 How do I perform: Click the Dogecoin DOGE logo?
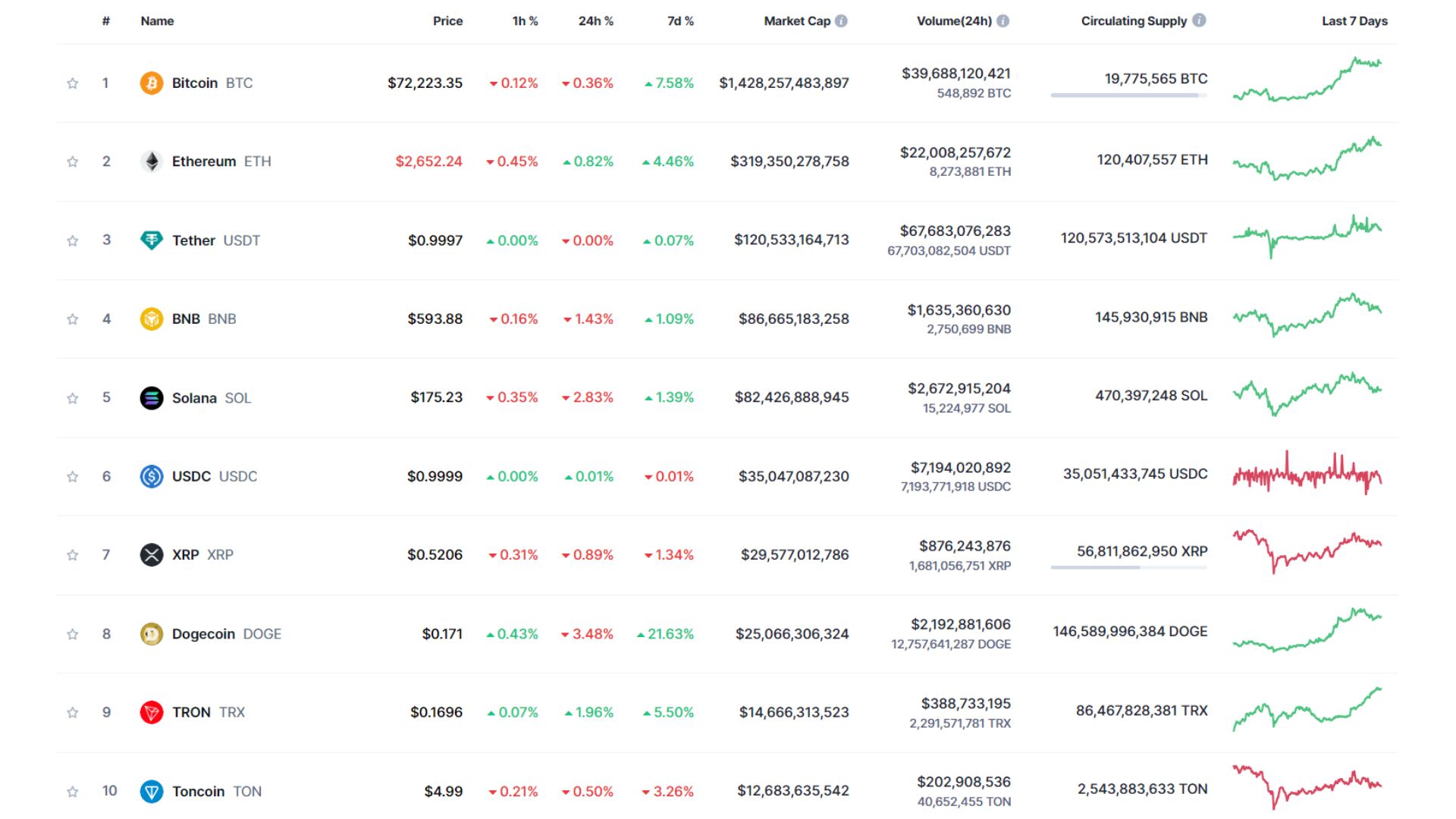pyautogui.click(x=152, y=633)
